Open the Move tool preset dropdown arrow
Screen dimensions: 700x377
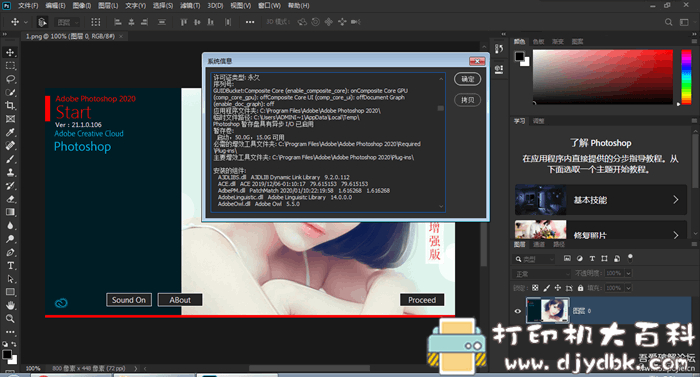pyautogui.click(x=25, y=22)
